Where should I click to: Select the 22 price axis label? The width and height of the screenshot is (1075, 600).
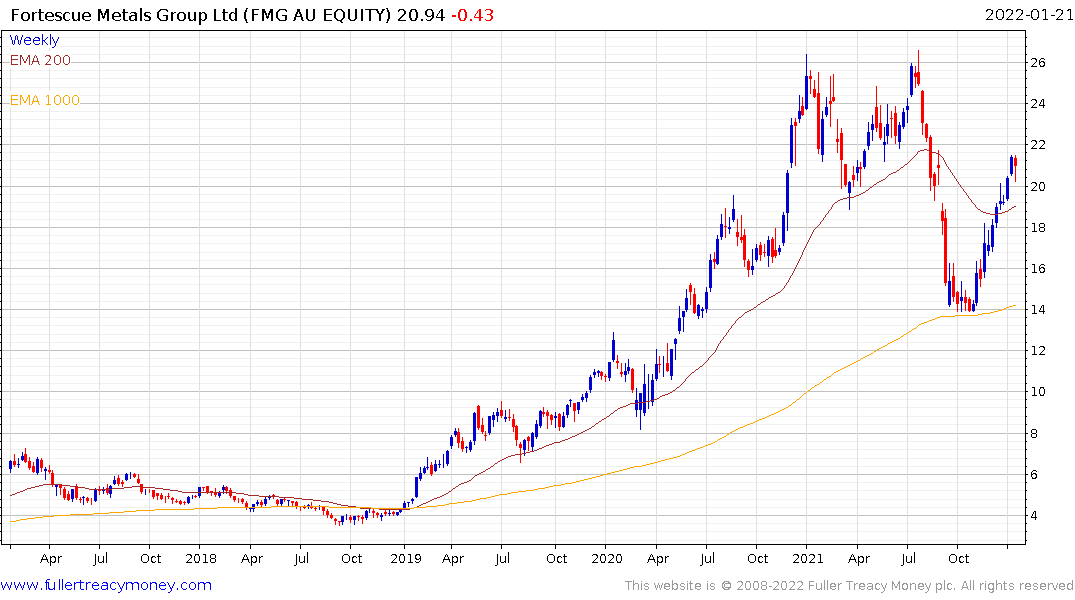1038,145
